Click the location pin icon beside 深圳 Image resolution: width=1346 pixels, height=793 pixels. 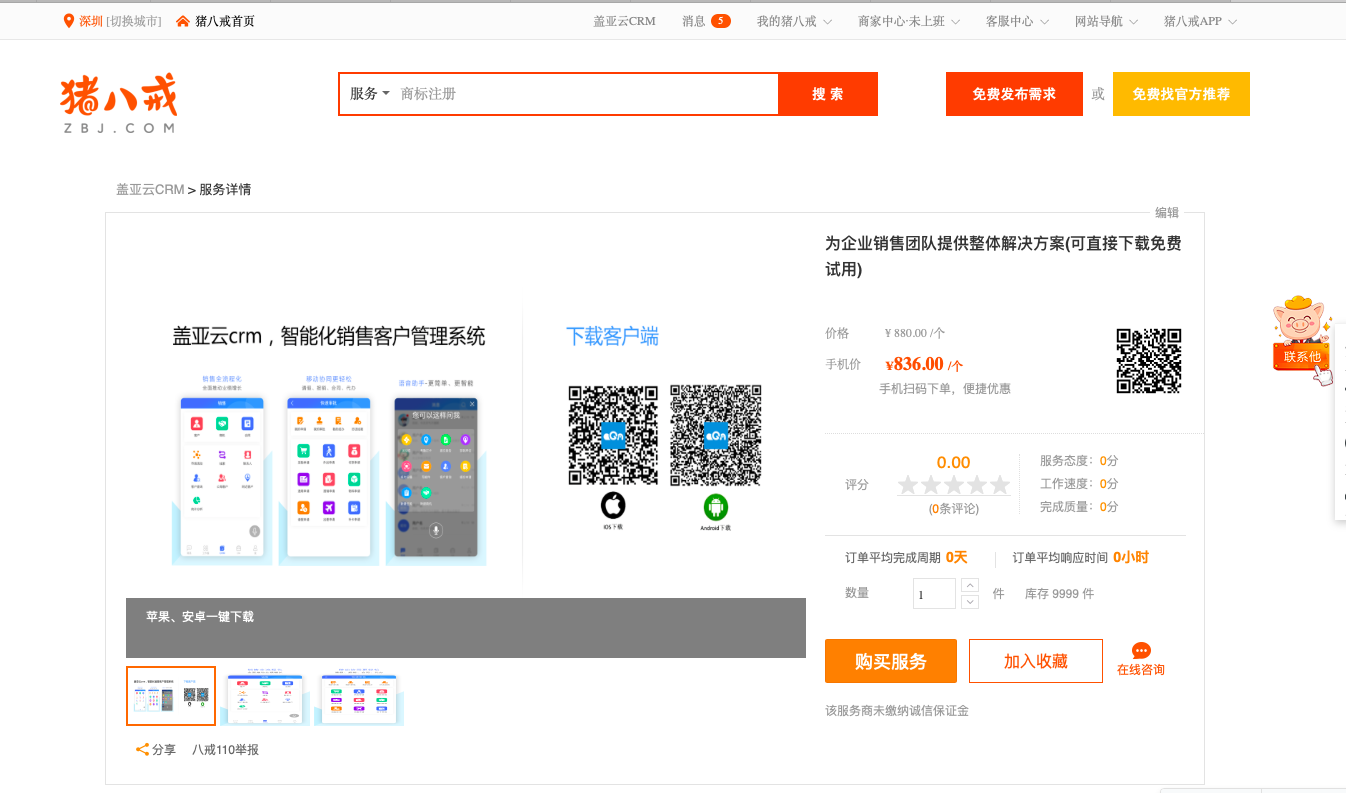tap(69, 21)
